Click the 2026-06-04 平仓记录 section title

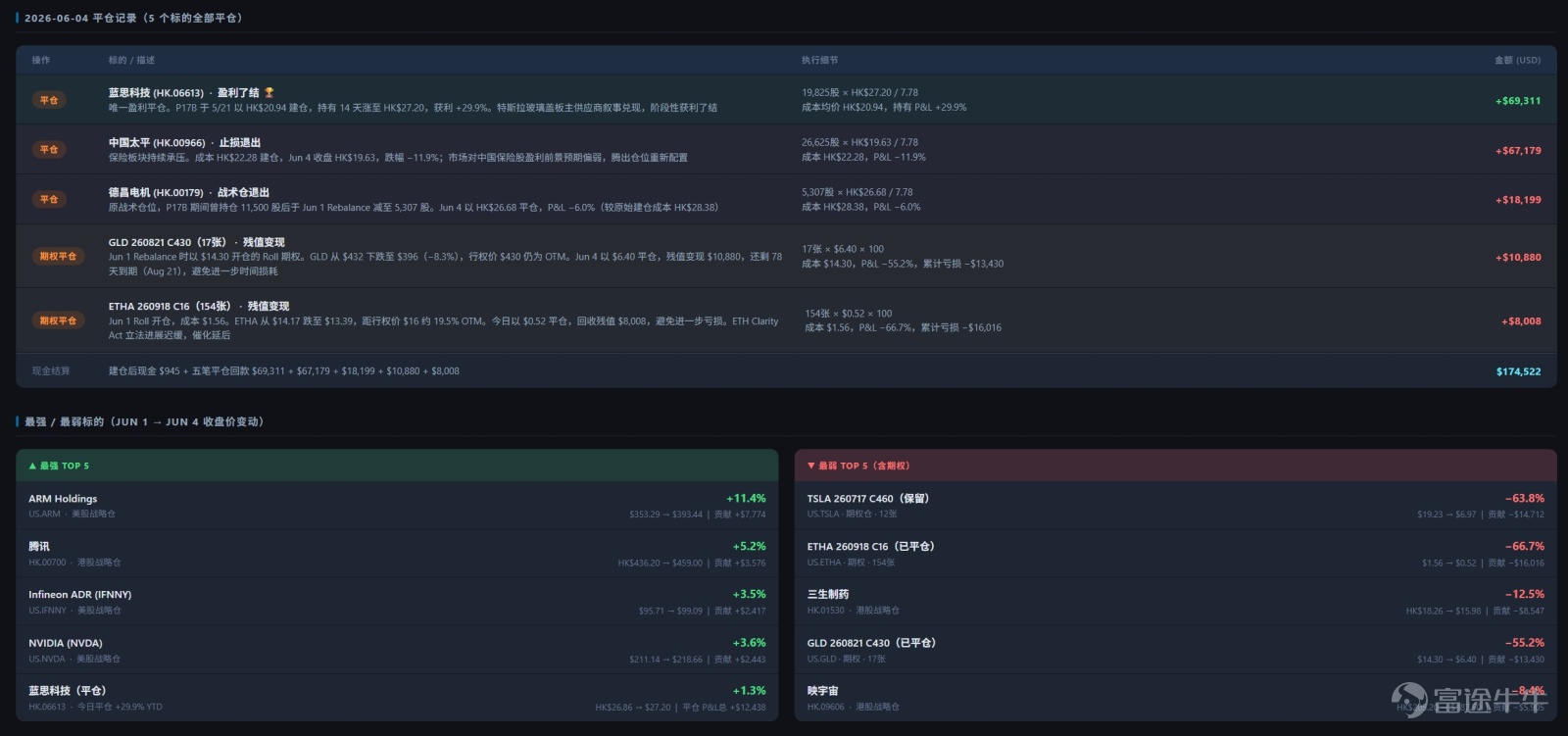point(133,18)
